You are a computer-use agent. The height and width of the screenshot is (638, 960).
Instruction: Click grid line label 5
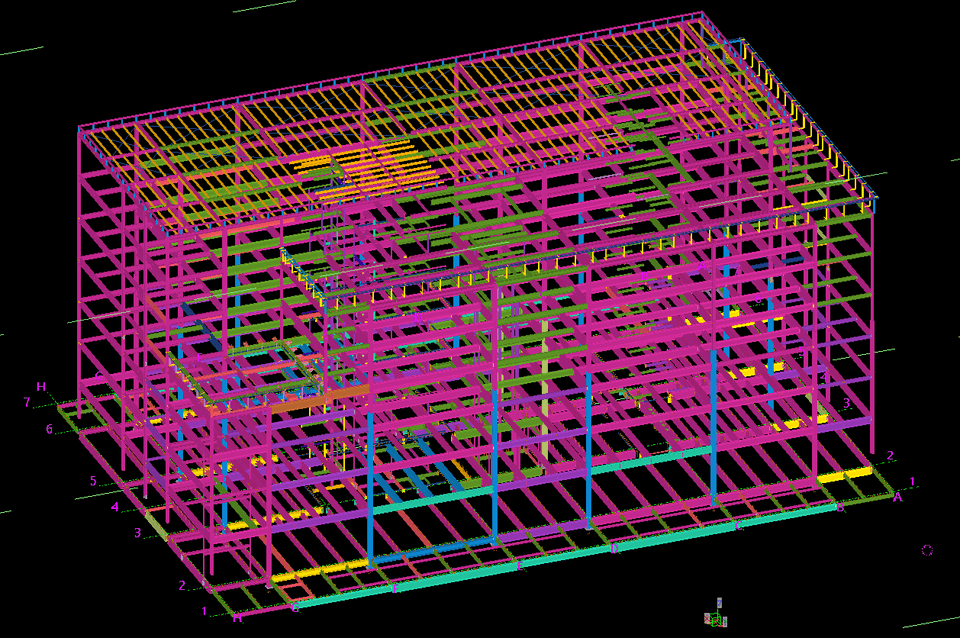pos(93,481)
